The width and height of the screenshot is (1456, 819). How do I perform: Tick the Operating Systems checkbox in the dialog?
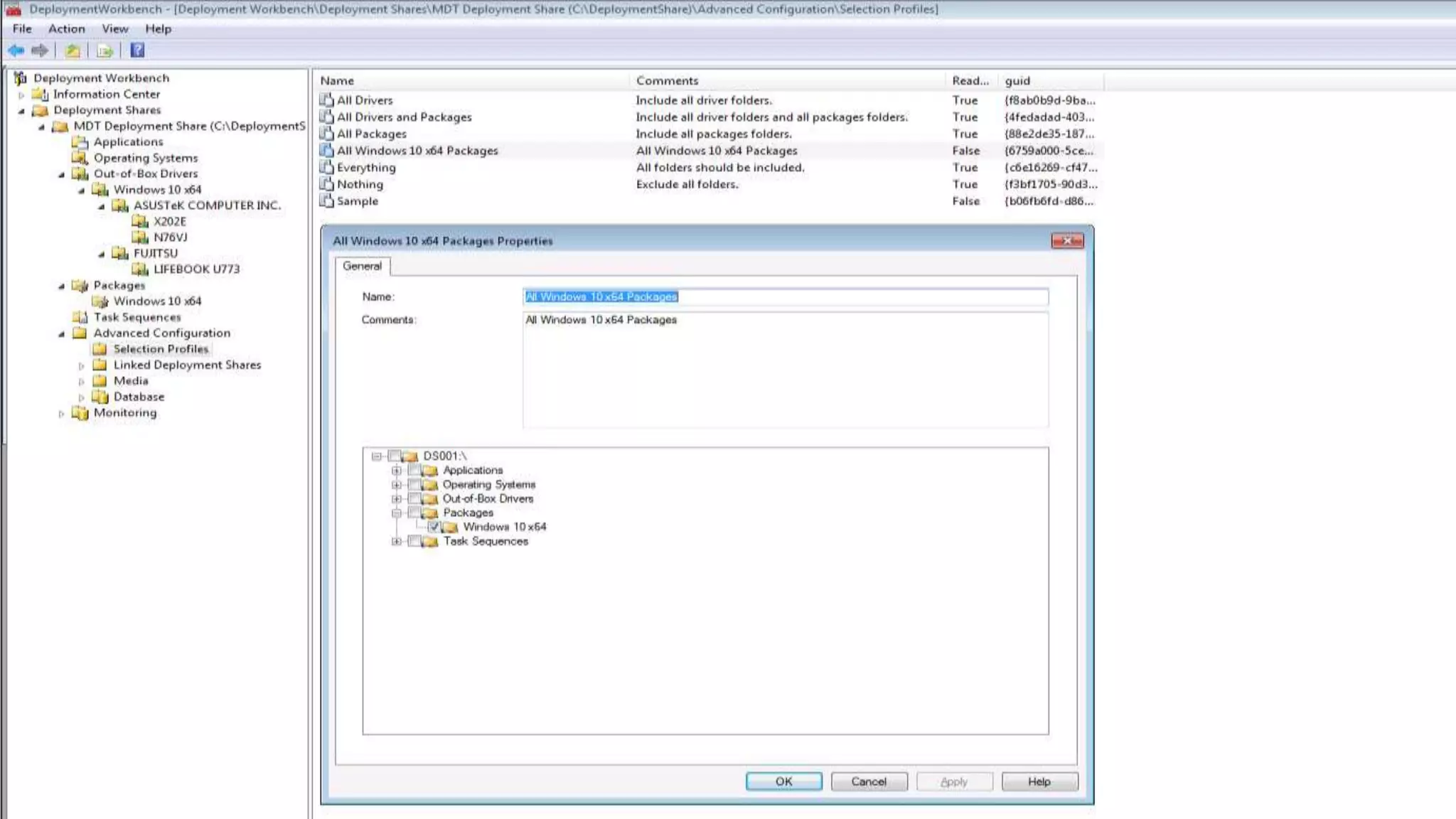(414, 485)
